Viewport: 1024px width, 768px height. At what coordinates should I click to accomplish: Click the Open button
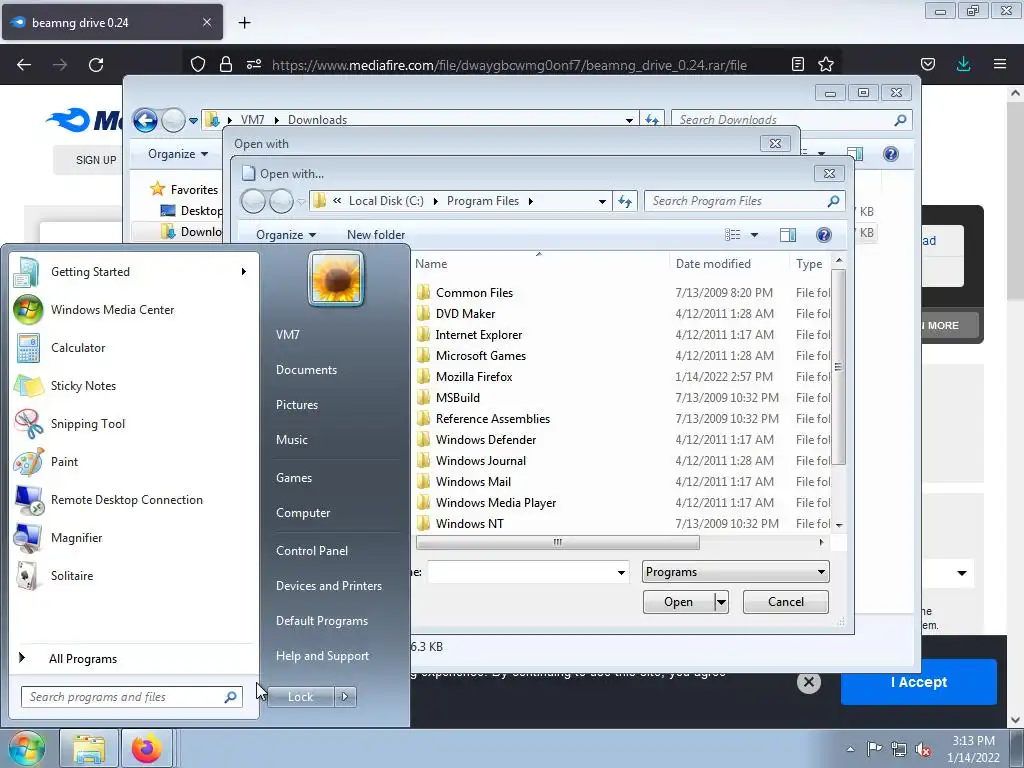pos(679,602)
